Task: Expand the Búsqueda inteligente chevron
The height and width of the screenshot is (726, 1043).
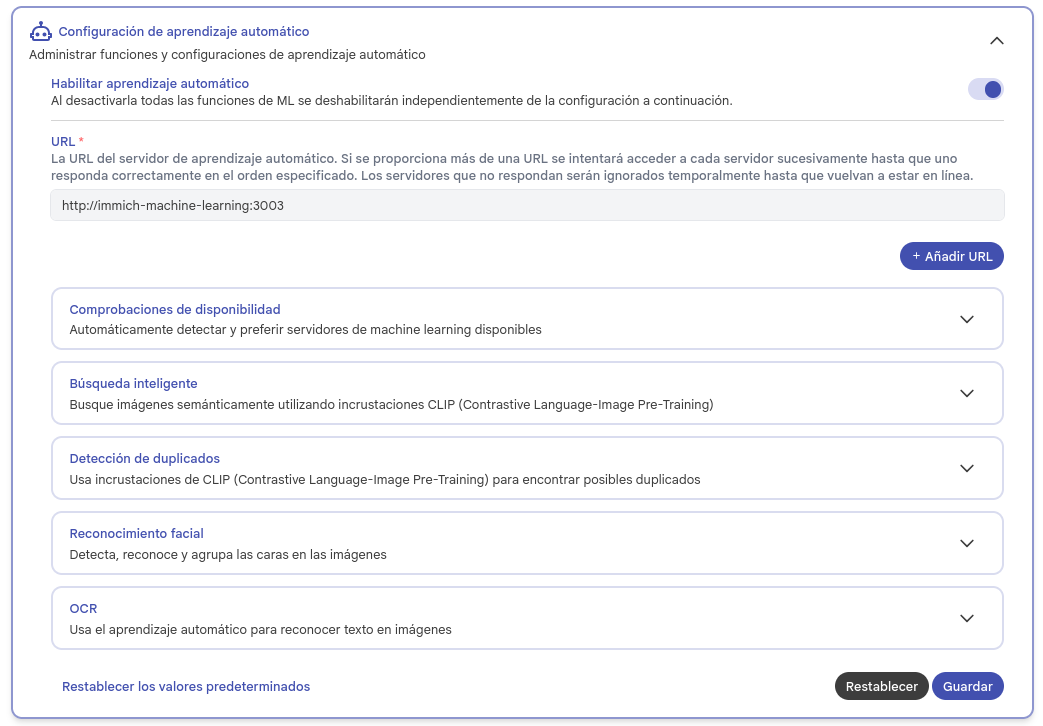Action: coord(966,394)
